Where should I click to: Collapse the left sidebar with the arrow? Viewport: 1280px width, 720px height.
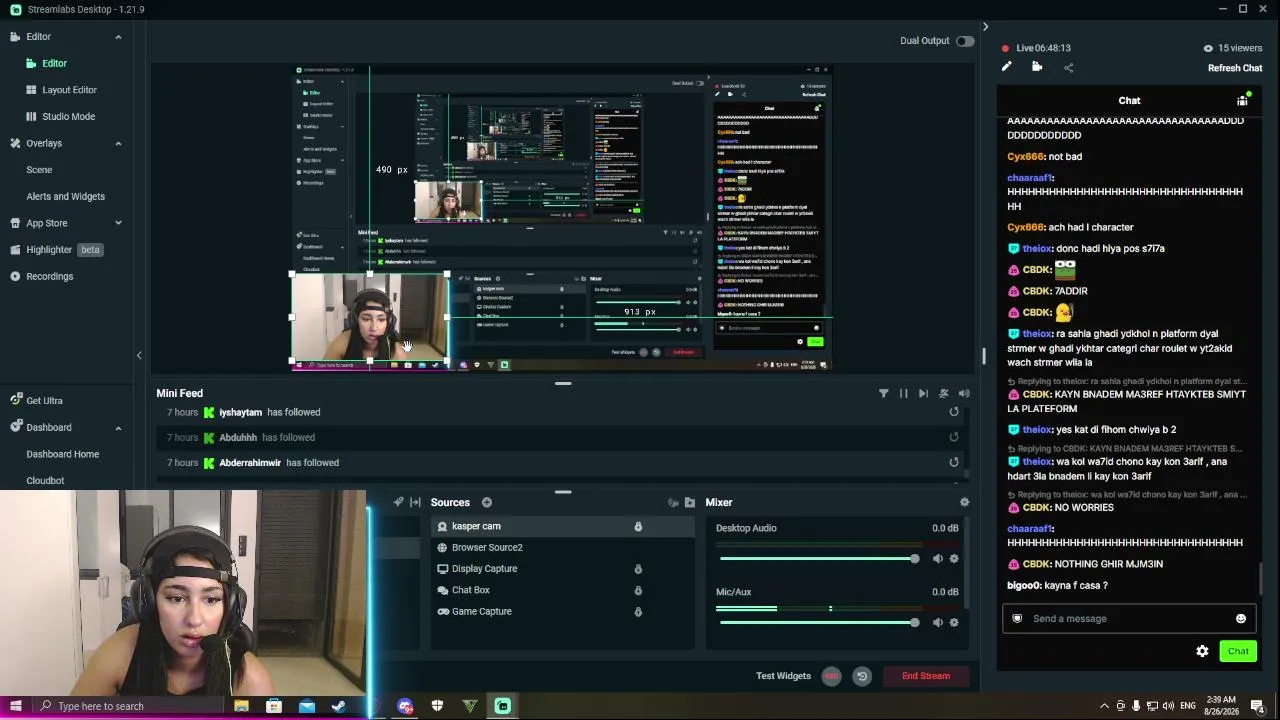click(x=139, y=355)
